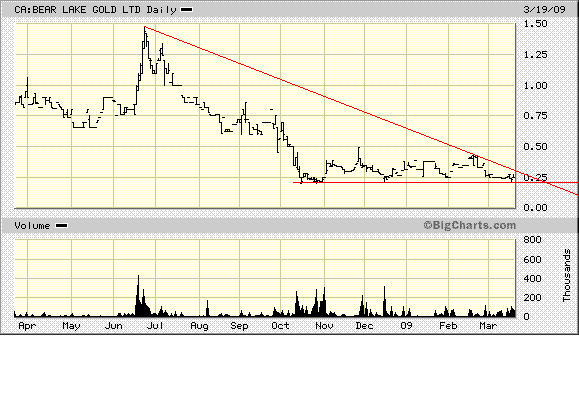
Task: Click the 'Volume' panel label
Action: coord(32,226)
